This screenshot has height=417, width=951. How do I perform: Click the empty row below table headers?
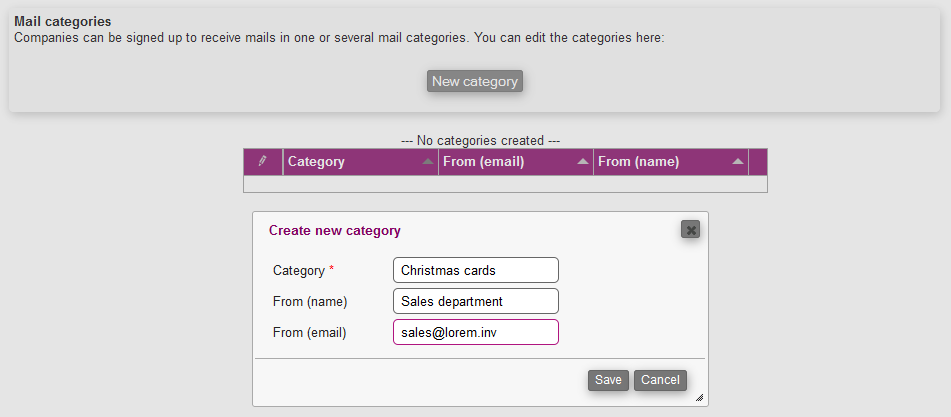pos(505,184)
